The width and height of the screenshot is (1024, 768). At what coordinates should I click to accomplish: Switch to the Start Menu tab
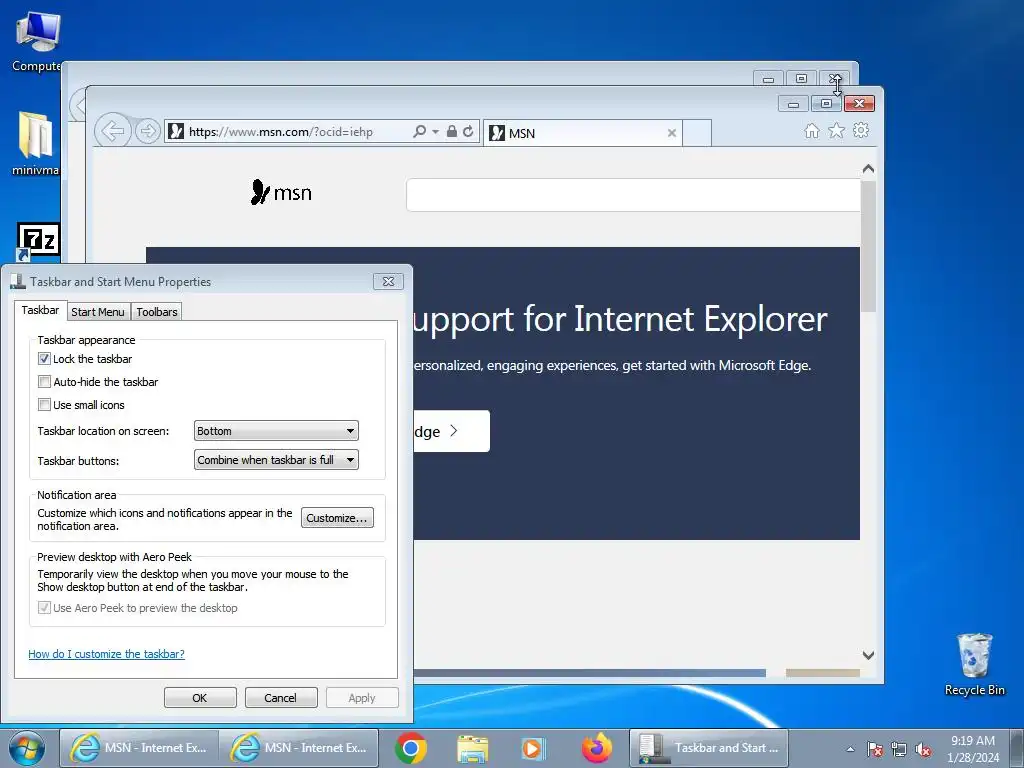[x=98, y=312]
